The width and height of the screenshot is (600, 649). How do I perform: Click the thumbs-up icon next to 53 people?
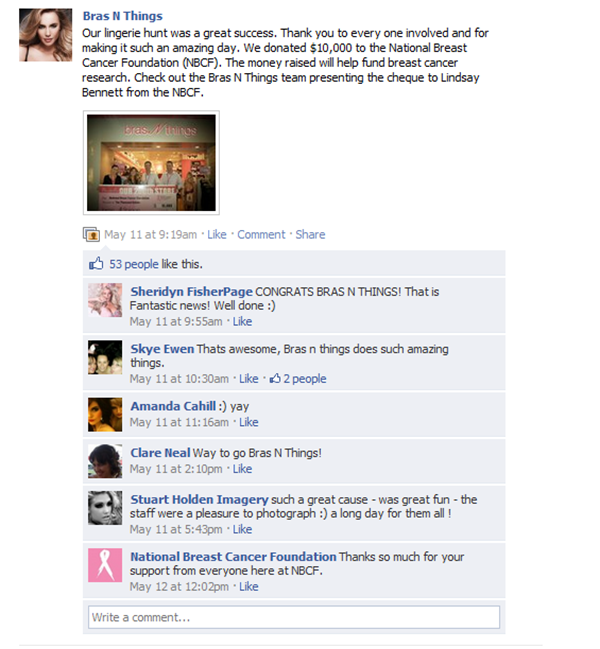96,263
